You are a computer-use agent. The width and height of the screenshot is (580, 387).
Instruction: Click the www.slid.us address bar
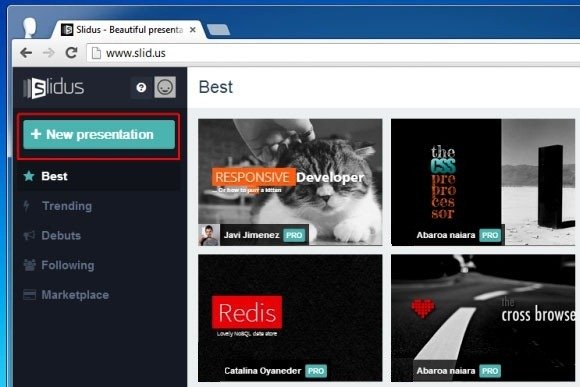(x=333, y=53)
